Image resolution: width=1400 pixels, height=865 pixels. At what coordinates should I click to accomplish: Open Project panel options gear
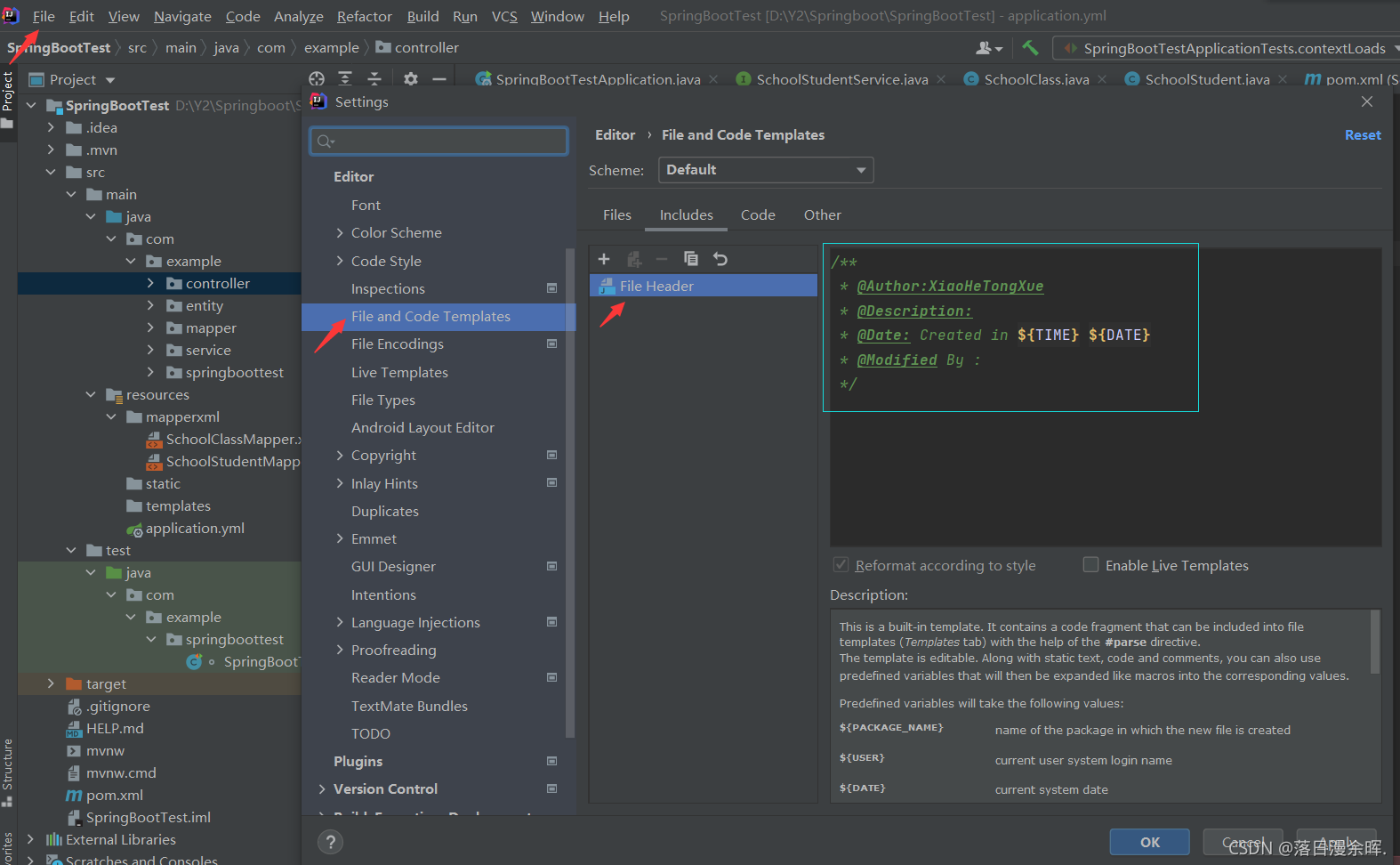coord(410,79)
